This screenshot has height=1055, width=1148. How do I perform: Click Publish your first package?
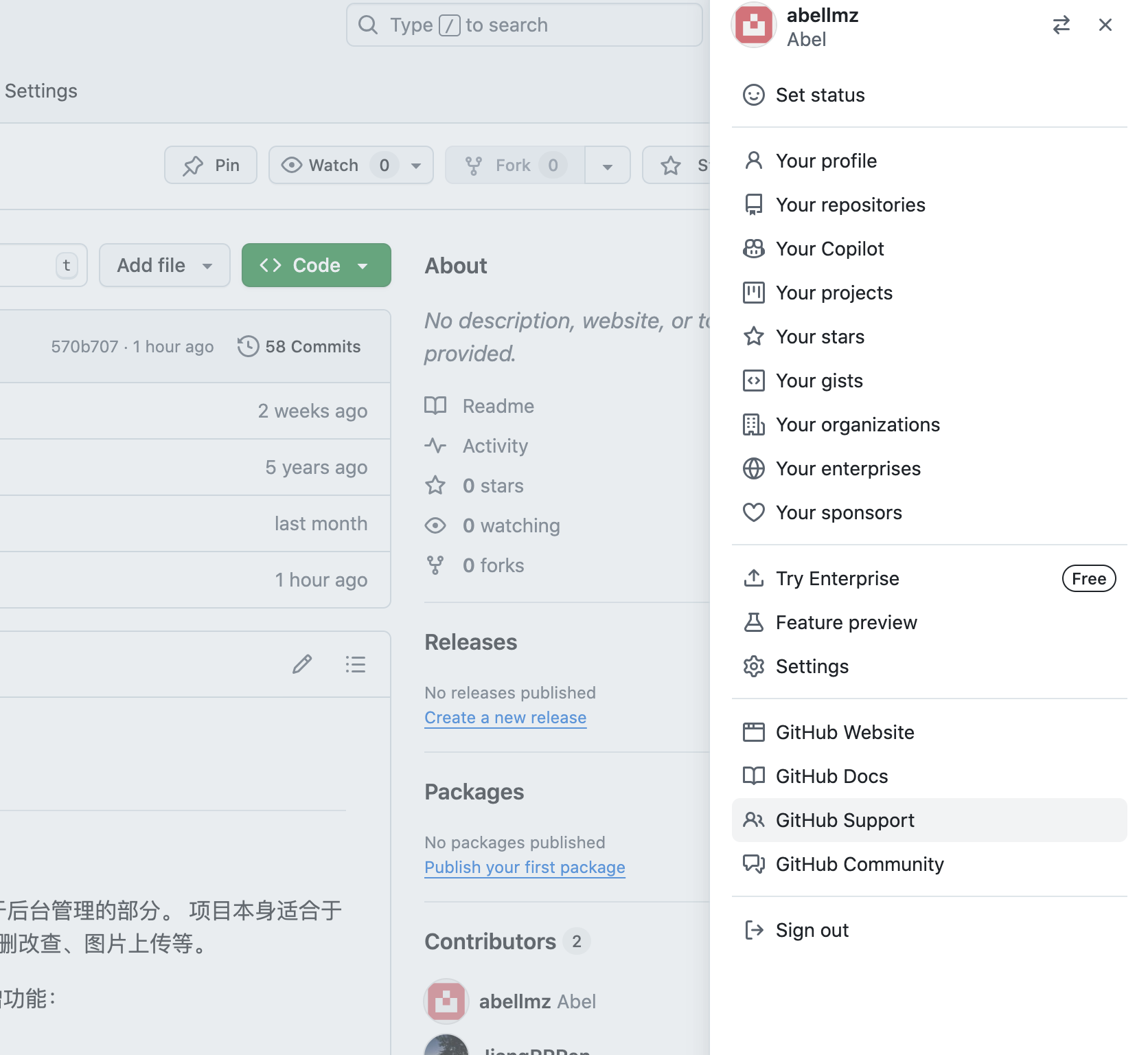(525, 867)
